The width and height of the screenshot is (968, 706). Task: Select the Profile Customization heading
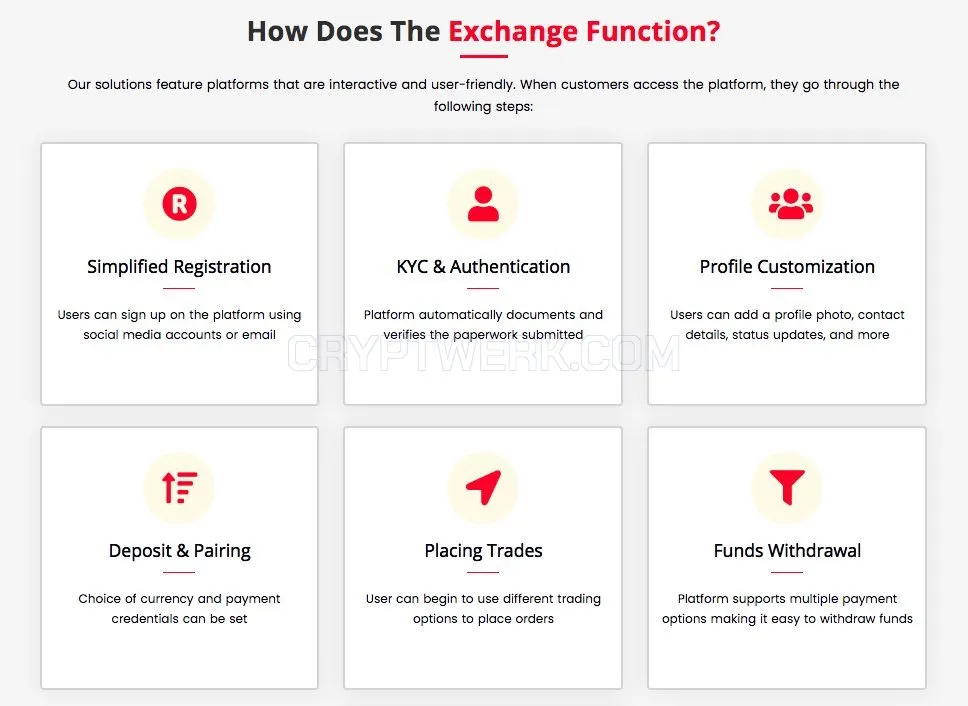(787, 267)
